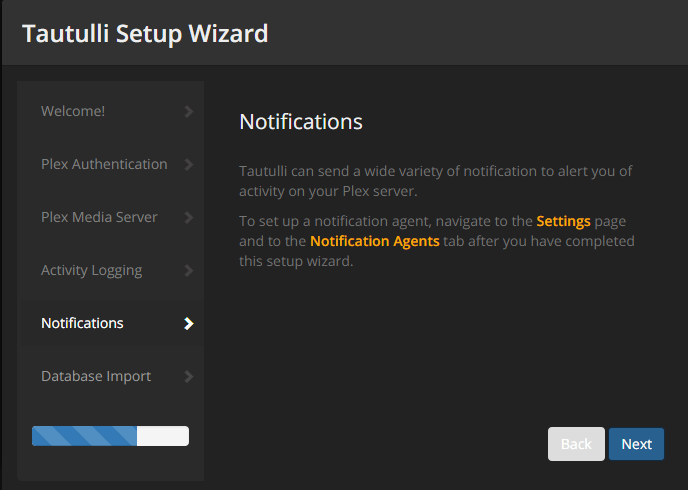Click the chevron arrow beside Activity Logging

pyautogui.click(x=189, y=270)
